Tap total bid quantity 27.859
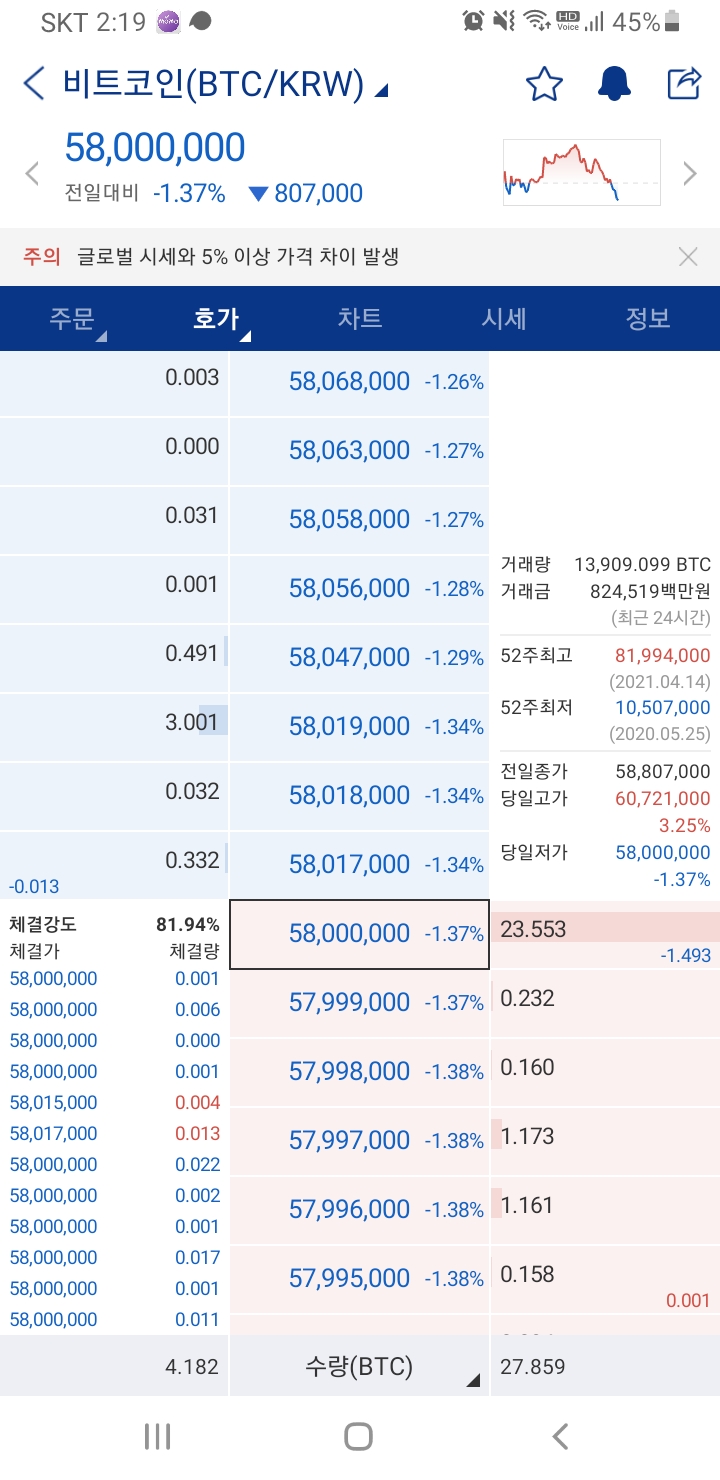 coord(533,1366)
